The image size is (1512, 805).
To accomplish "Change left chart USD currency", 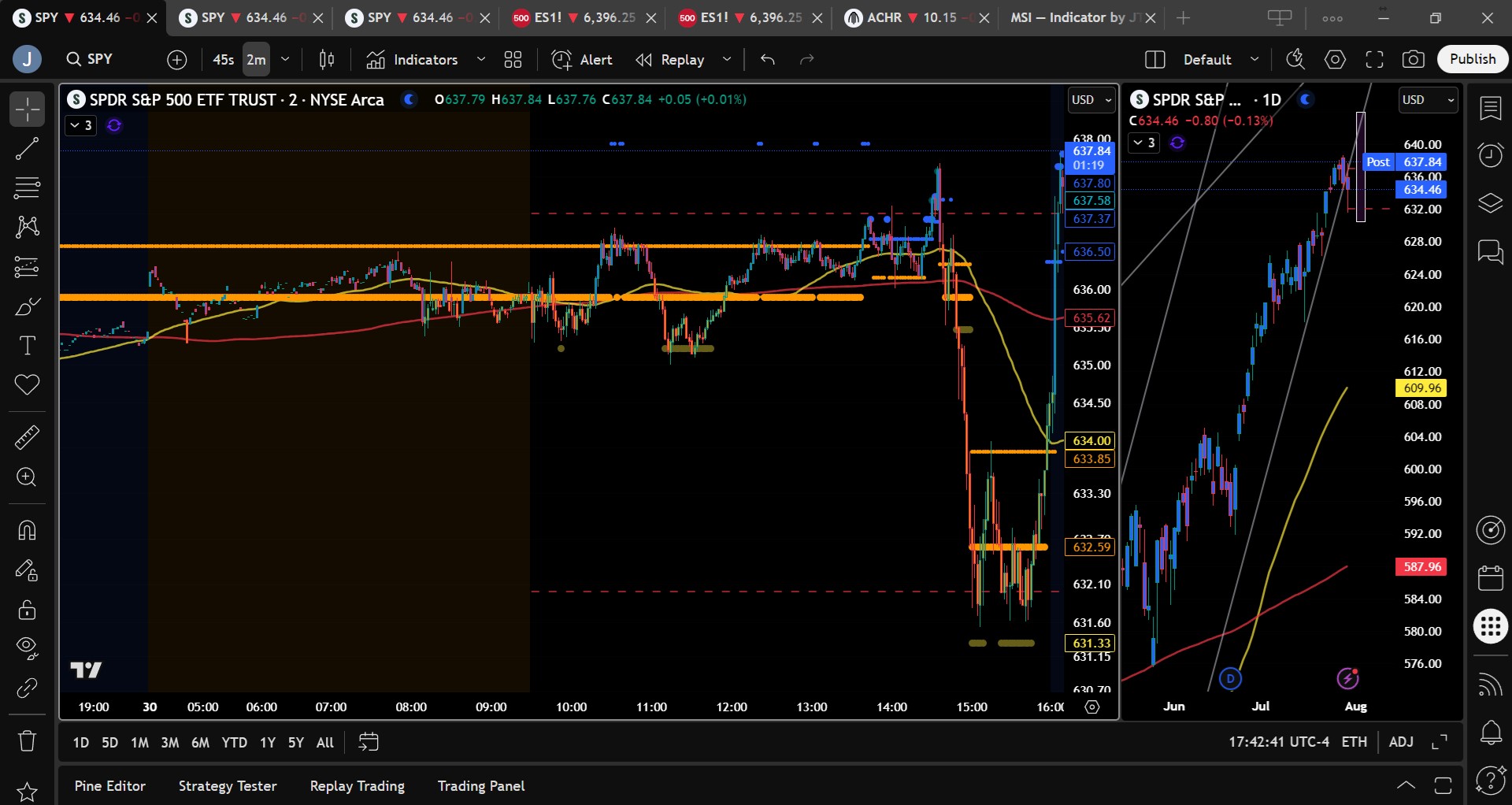I will tap(1091, 100).
